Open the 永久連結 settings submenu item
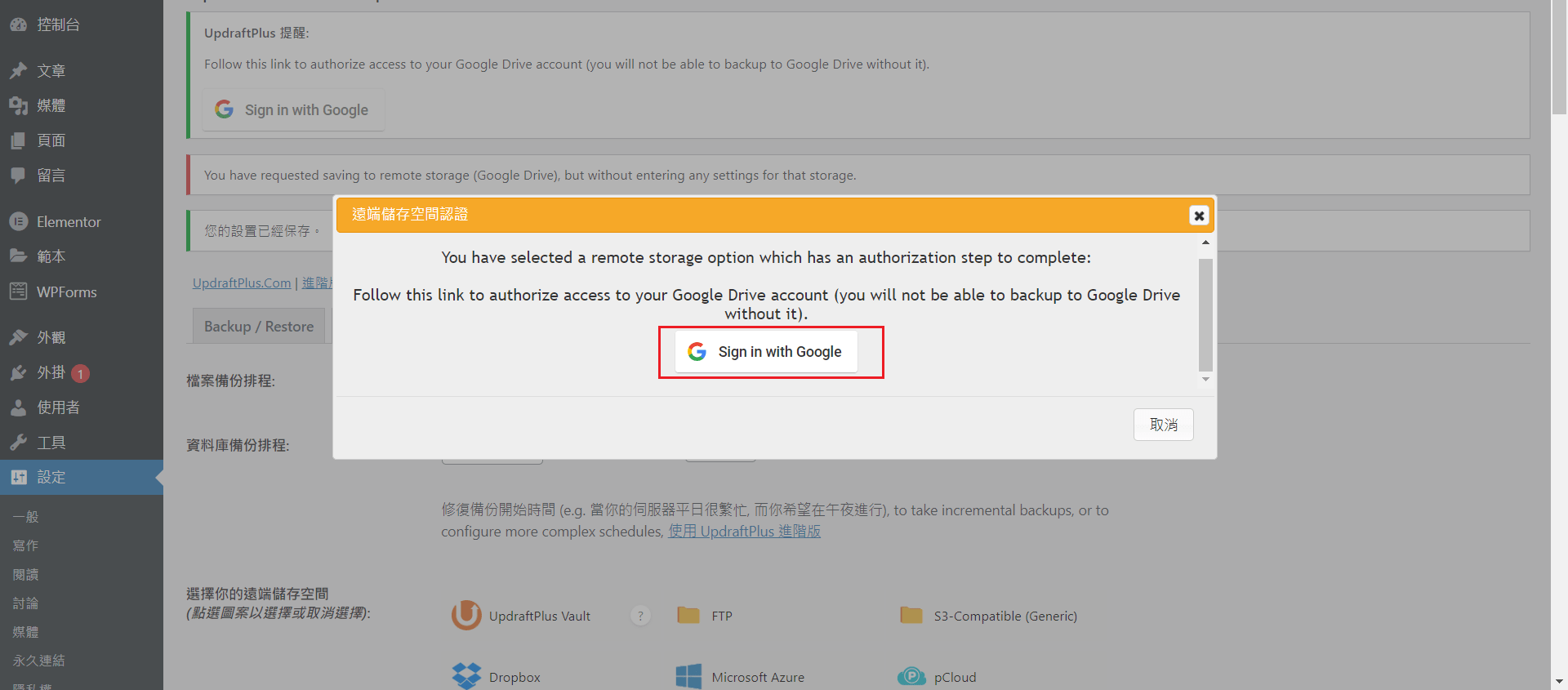The height and width of the screenshot is (690, 1568). point(38,660)
